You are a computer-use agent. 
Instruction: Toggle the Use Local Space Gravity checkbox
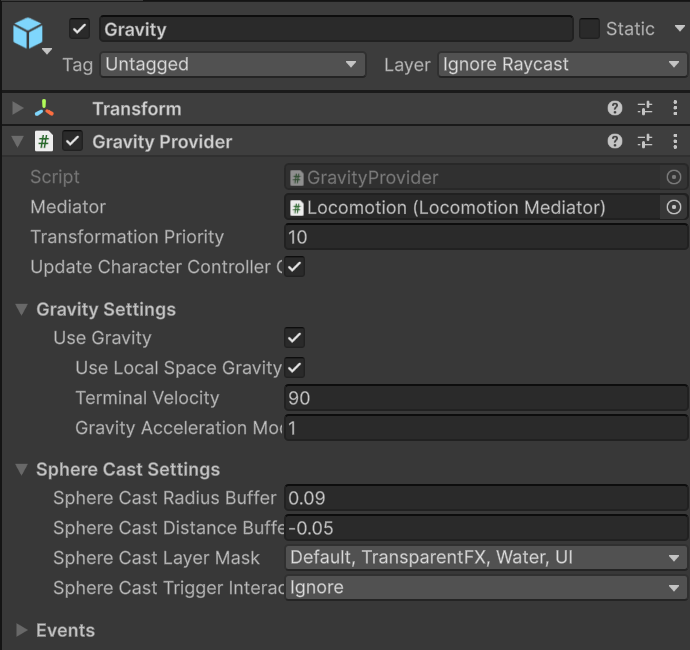coord(295,368)
